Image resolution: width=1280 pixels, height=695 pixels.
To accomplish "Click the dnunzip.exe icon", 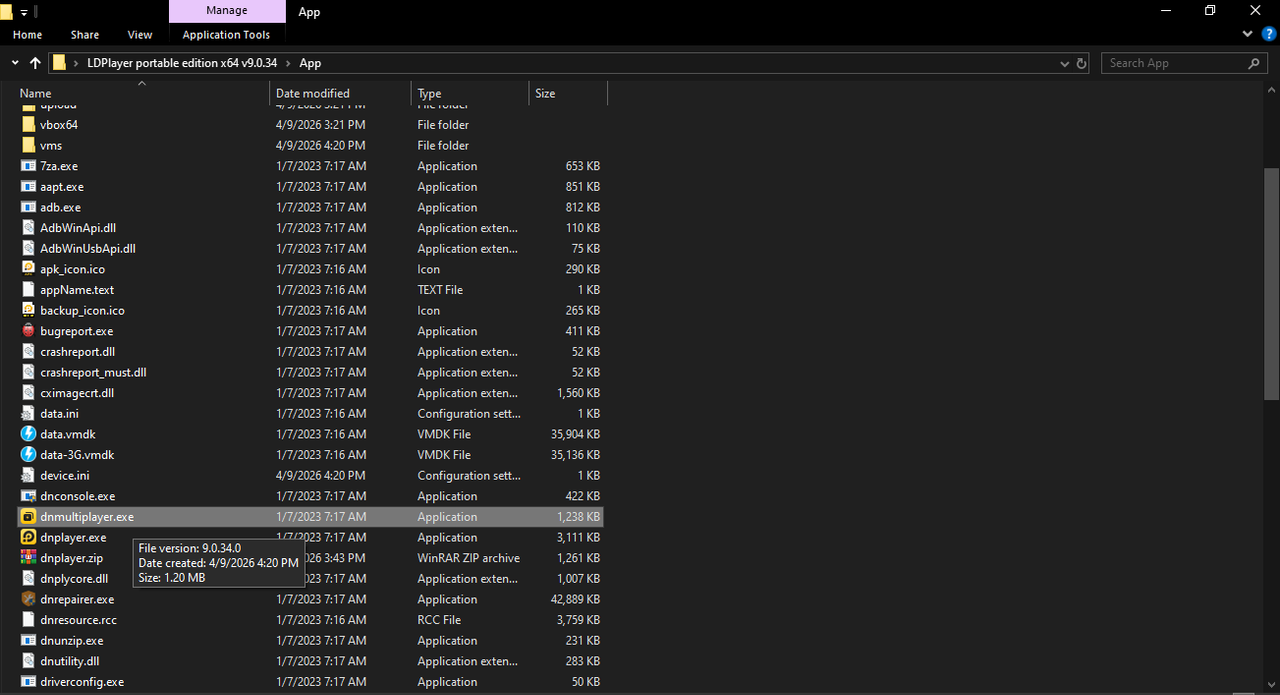I will coord(29,640).
